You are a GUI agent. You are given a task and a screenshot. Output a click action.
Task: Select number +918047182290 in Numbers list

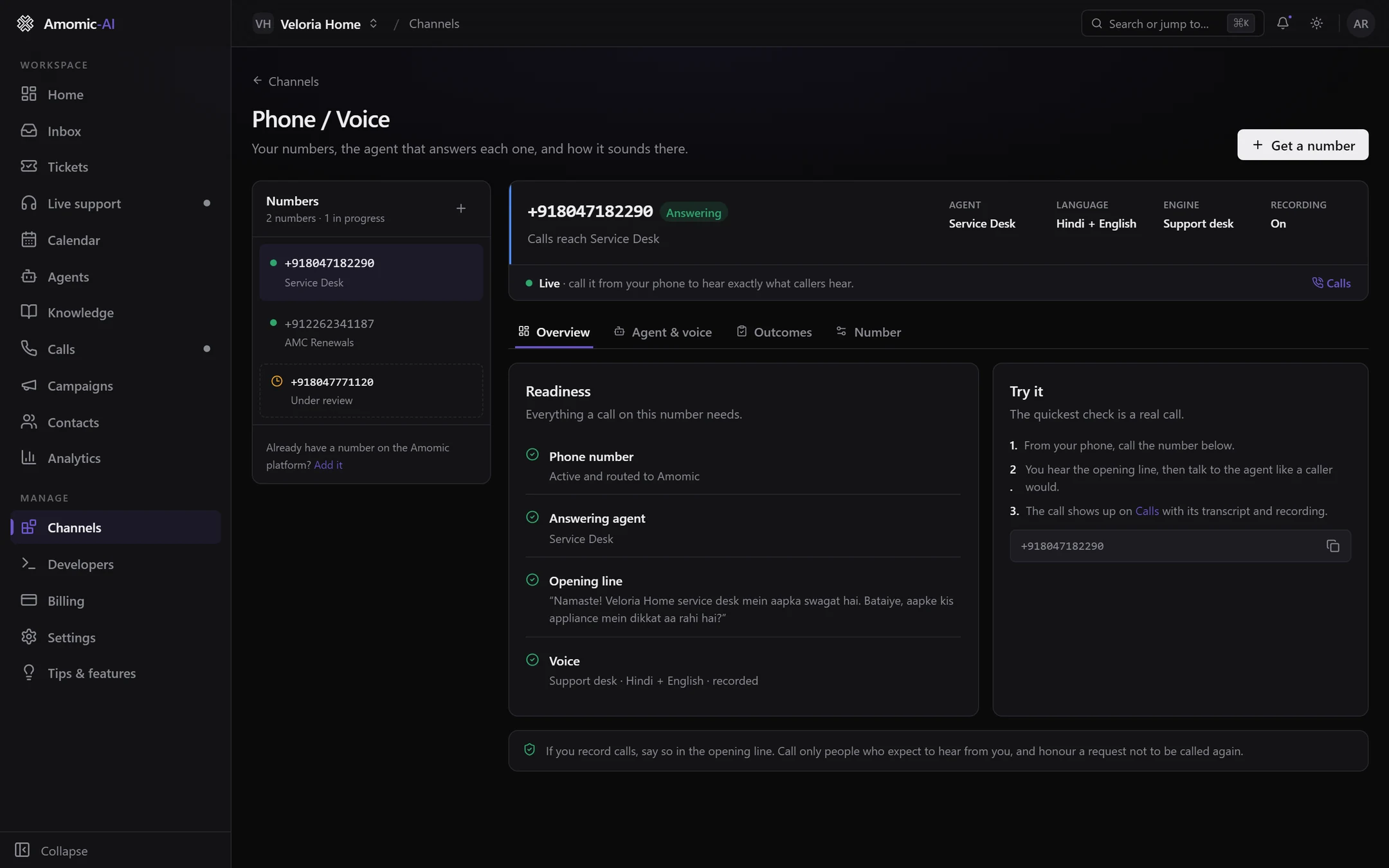(x=371, y=272)
